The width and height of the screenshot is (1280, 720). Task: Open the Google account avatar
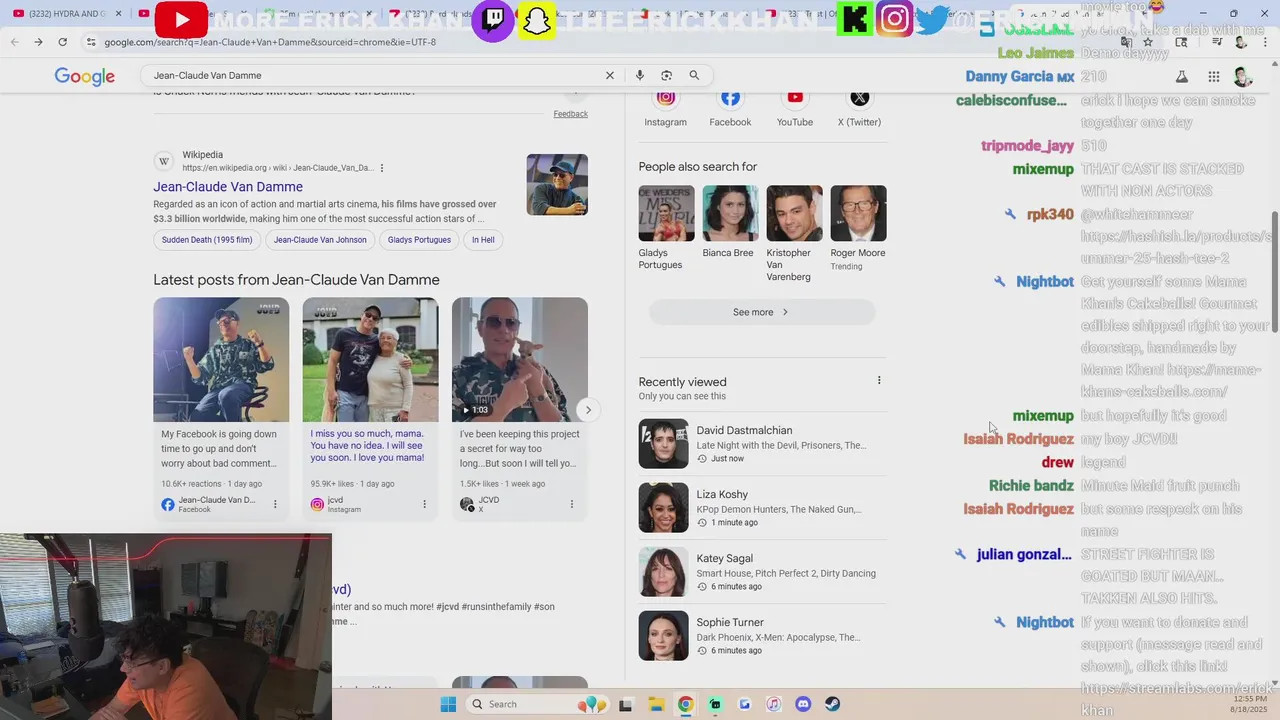[1243, 77]
